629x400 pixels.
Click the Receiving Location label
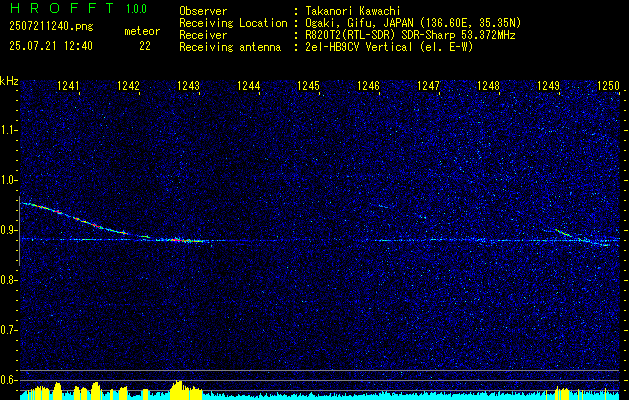(x=233, y=23)
